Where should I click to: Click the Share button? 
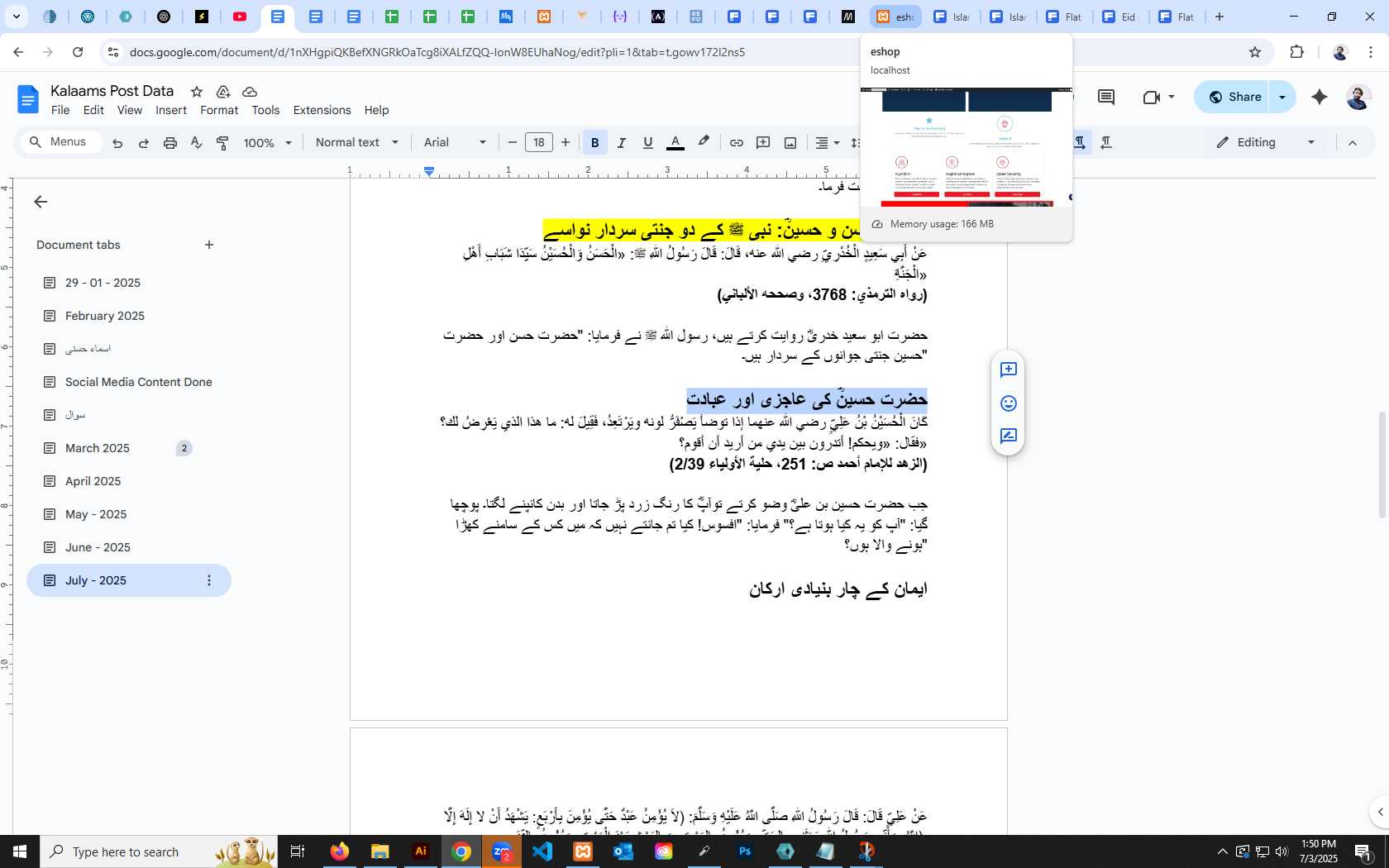(x=1234, y=97)
